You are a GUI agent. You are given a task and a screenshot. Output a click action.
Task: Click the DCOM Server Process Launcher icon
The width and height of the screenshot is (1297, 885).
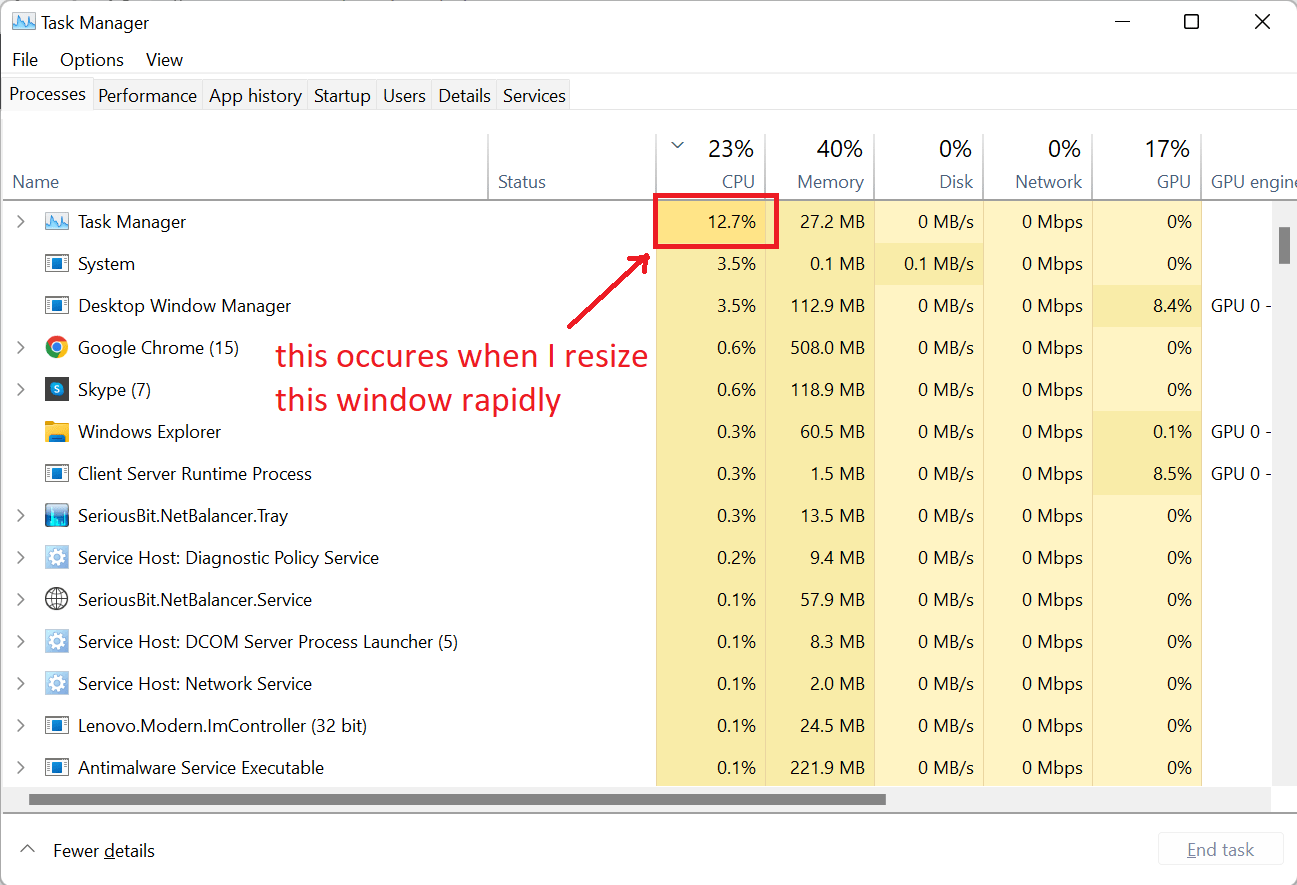pos(56,642)
